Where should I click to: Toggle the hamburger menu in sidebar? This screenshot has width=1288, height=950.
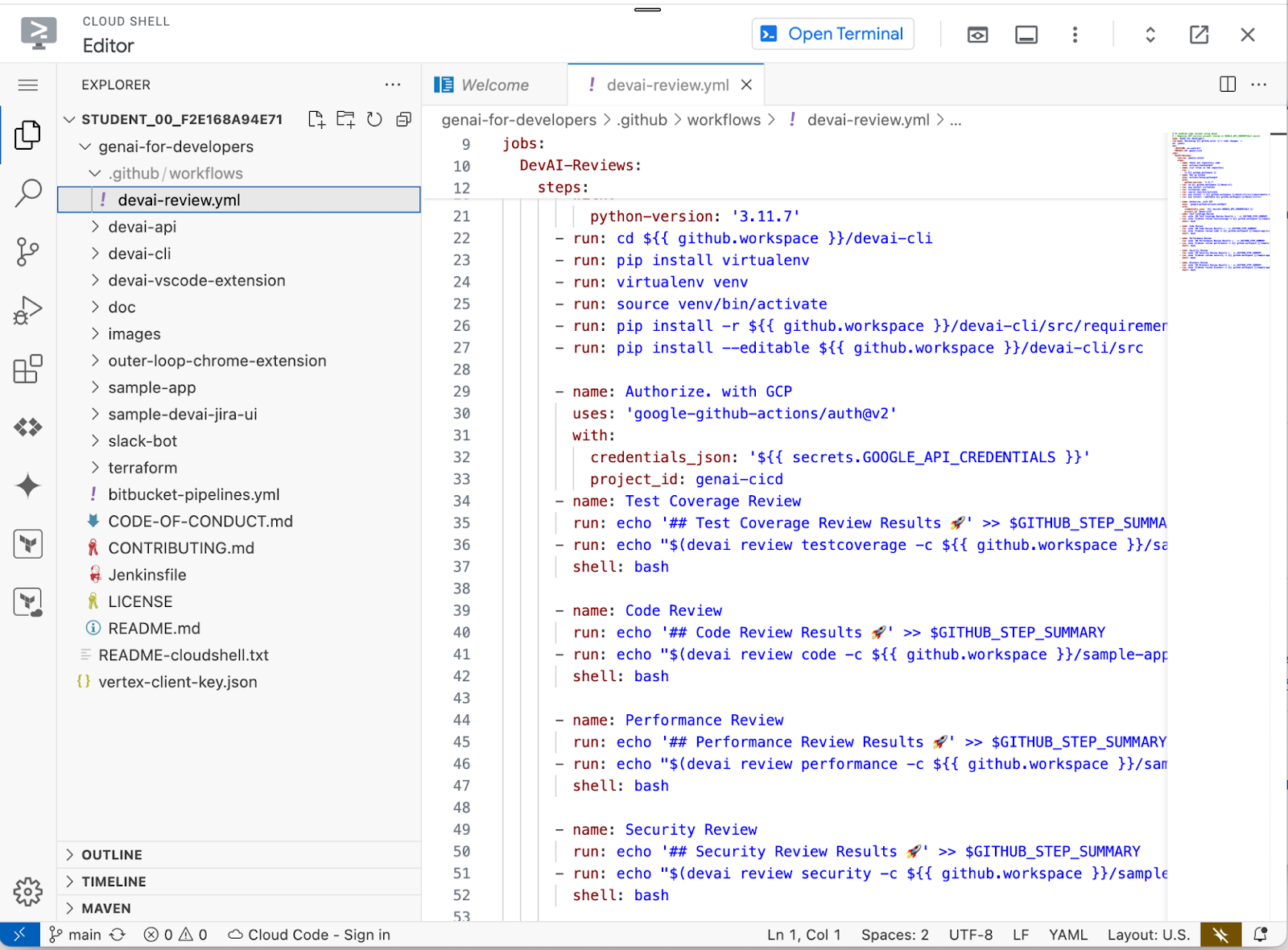28,85
